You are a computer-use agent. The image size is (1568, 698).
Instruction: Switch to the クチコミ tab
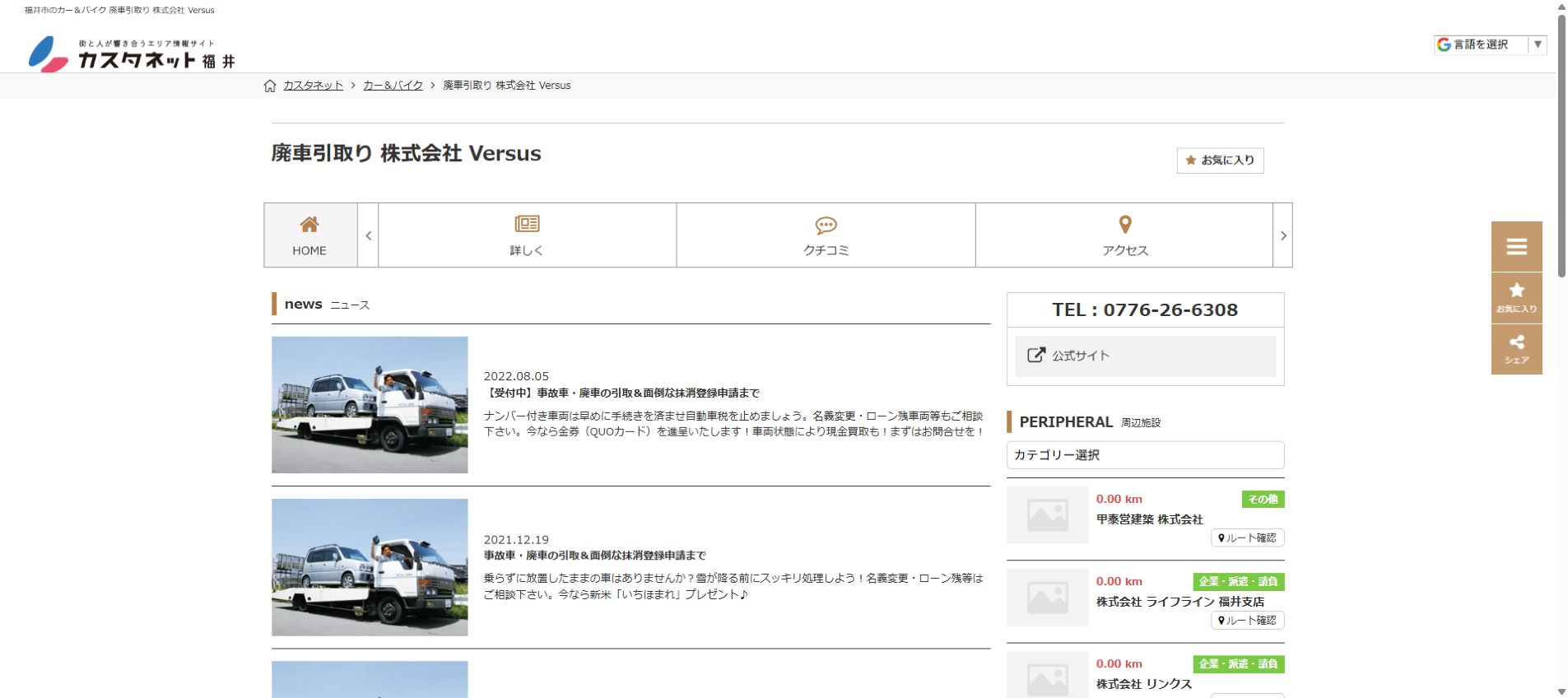pos(826,235)
